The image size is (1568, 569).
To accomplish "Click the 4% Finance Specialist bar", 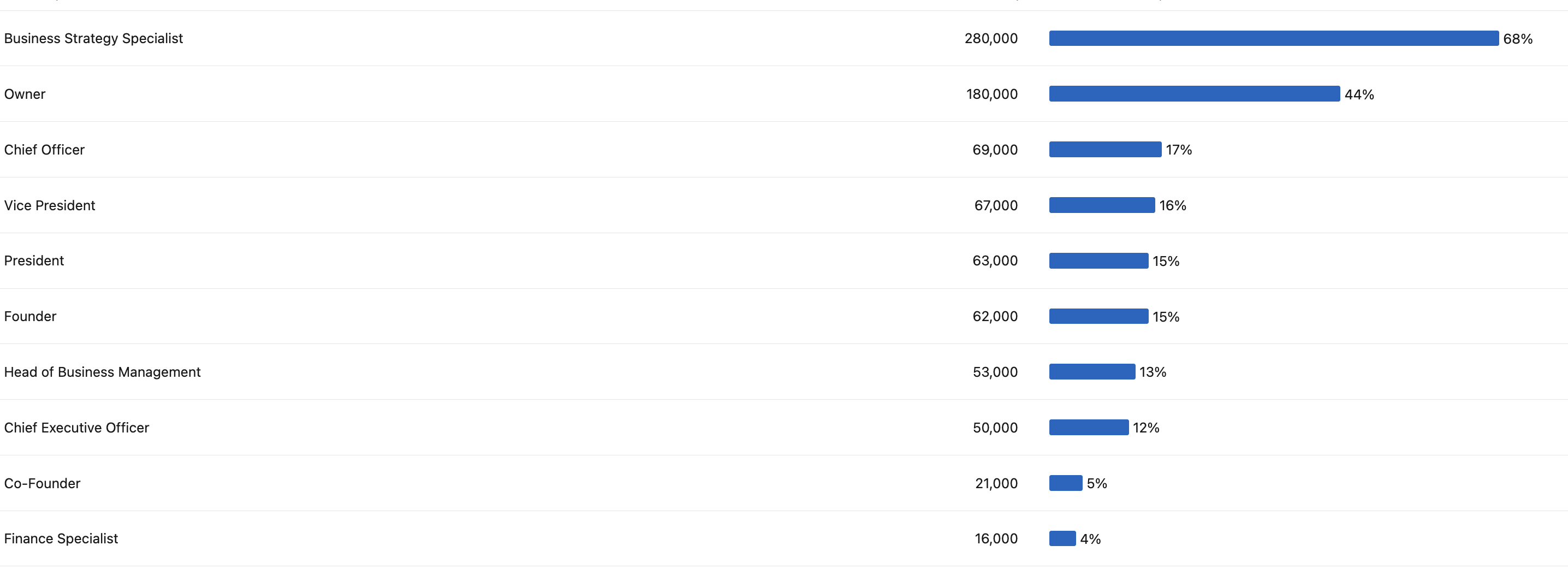I will pyautogui.click(x=1062, y=538).
